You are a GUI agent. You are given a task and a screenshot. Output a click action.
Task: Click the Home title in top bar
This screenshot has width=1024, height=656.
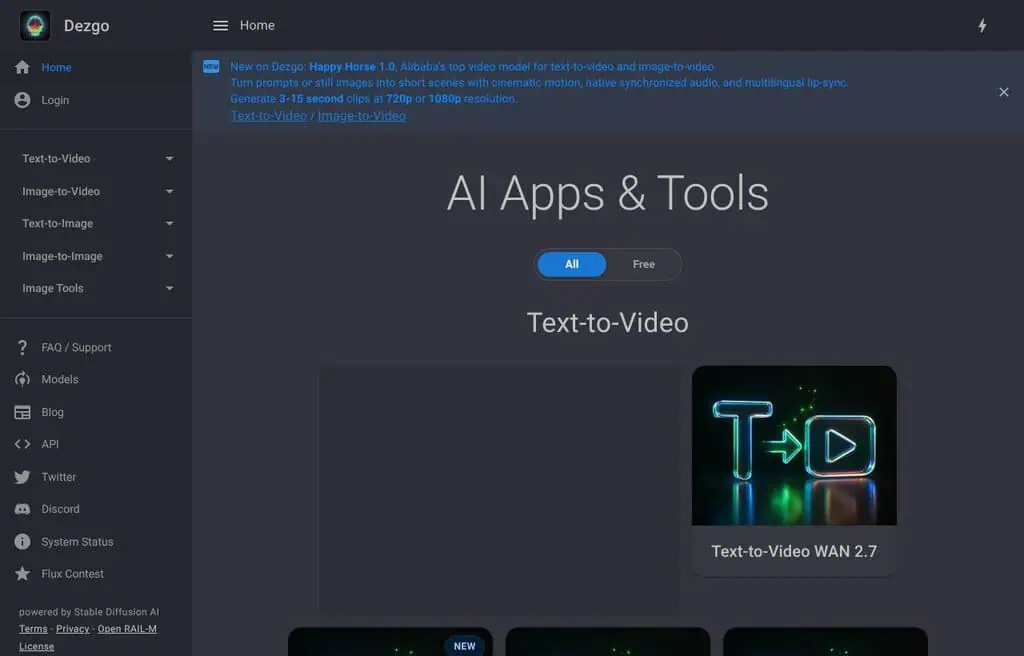(257, 25)
